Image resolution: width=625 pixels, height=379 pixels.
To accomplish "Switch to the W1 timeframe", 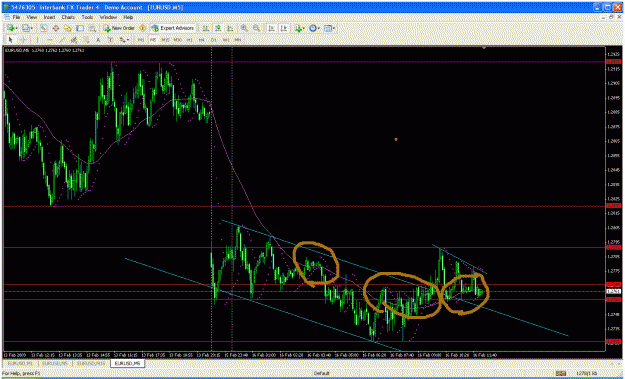I will (x=226, y=40).
